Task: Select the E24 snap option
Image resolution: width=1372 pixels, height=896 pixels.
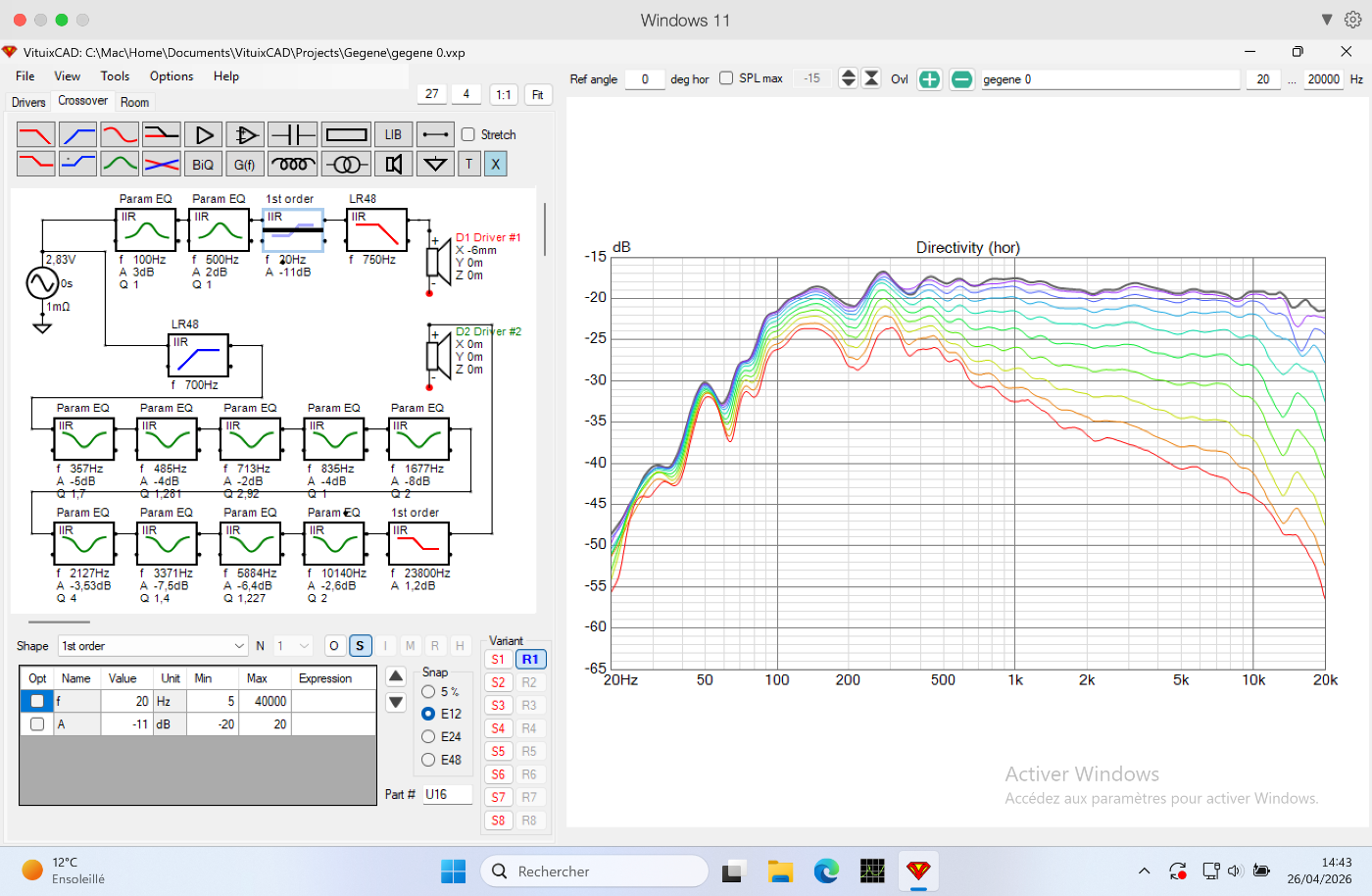Action: click(x=428, y=736)
